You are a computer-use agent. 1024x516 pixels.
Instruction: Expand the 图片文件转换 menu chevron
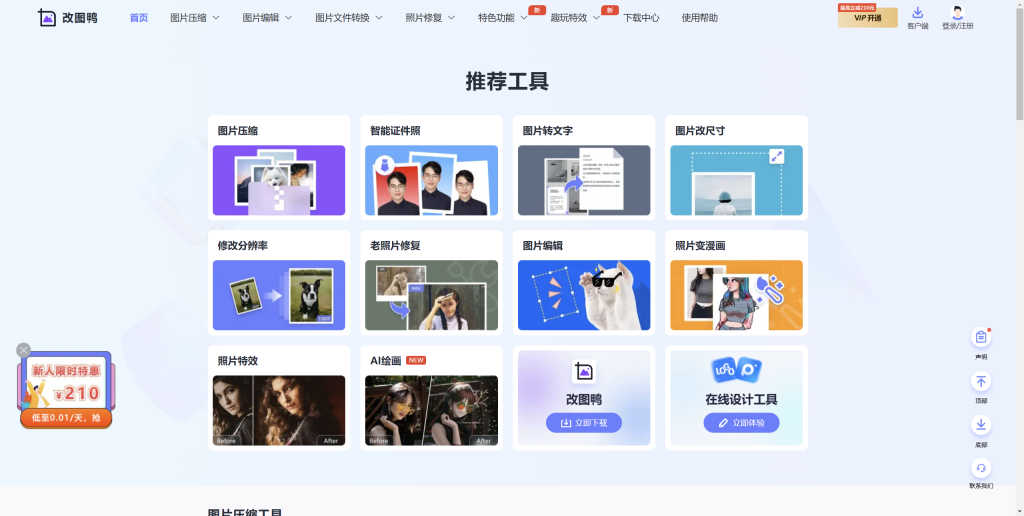379,18
